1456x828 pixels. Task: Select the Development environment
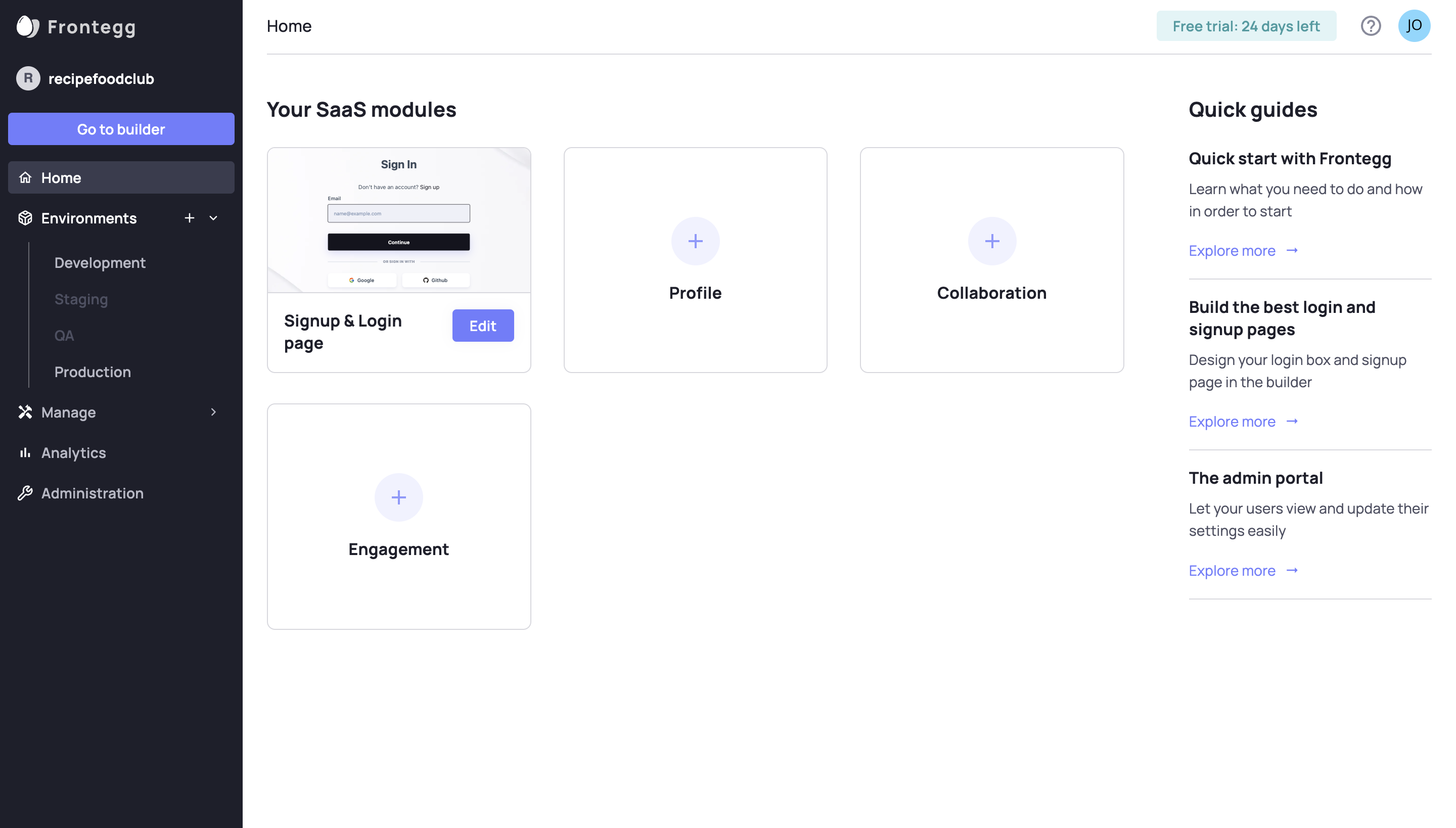[100, 263]
